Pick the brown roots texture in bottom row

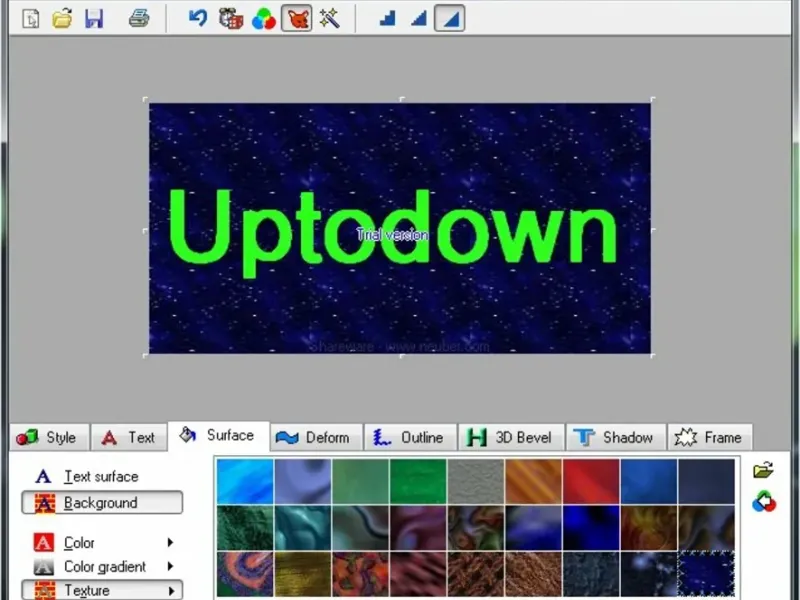476,574
